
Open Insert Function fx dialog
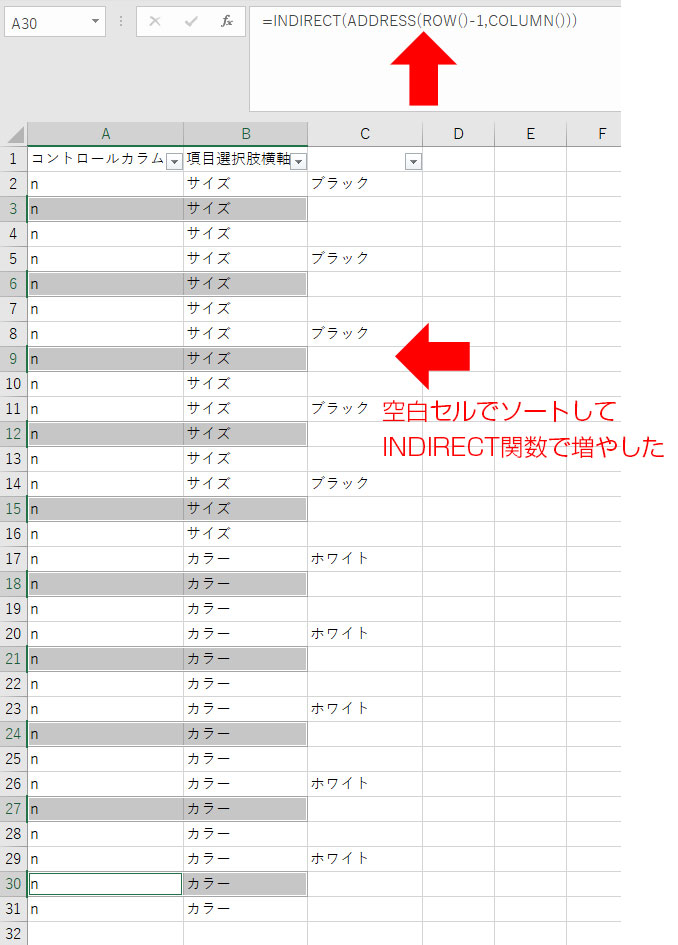tap(227, 22)
